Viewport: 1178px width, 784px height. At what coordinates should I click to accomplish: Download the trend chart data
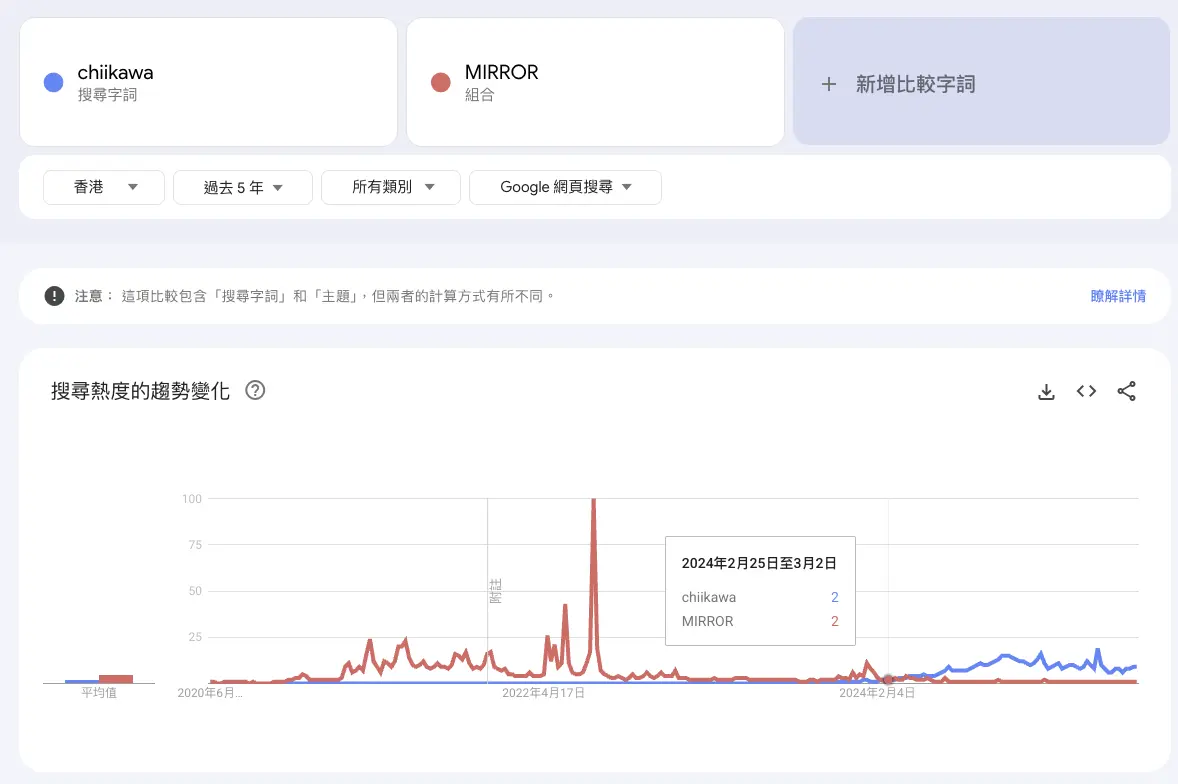tap(1046, 391)
